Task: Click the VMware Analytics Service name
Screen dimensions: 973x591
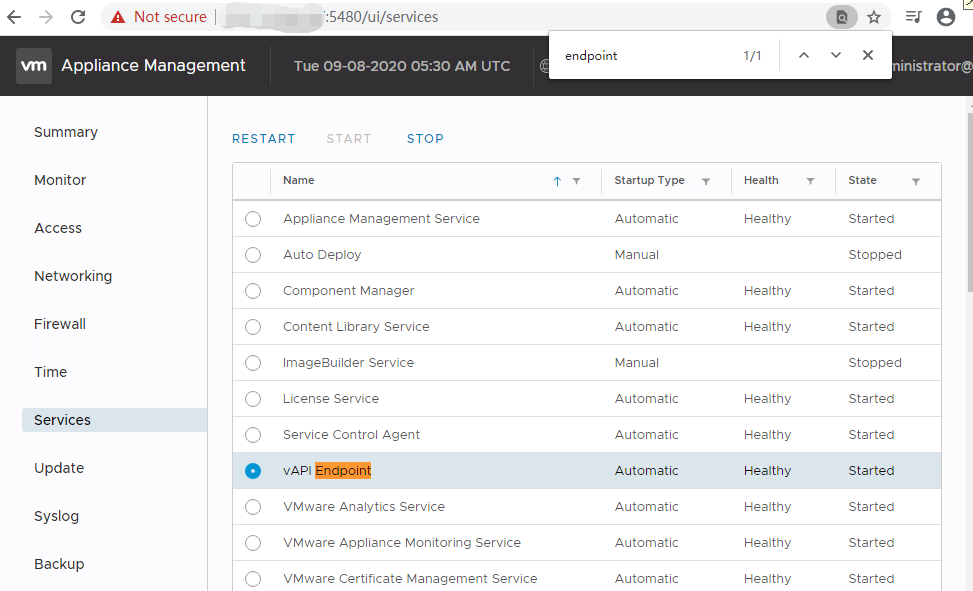Action: point(364,507)
